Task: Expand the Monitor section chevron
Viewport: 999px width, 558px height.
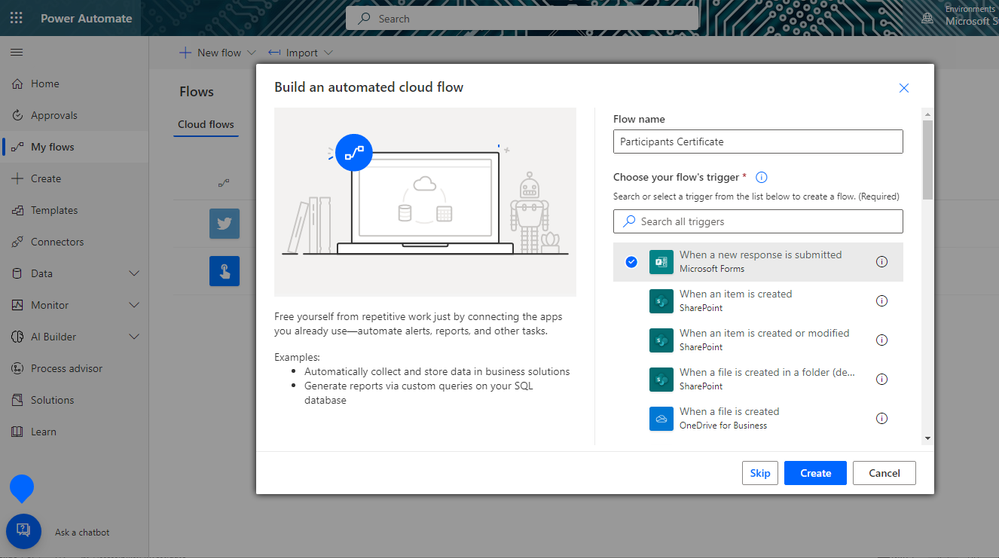Action: [x=134, y=305]
